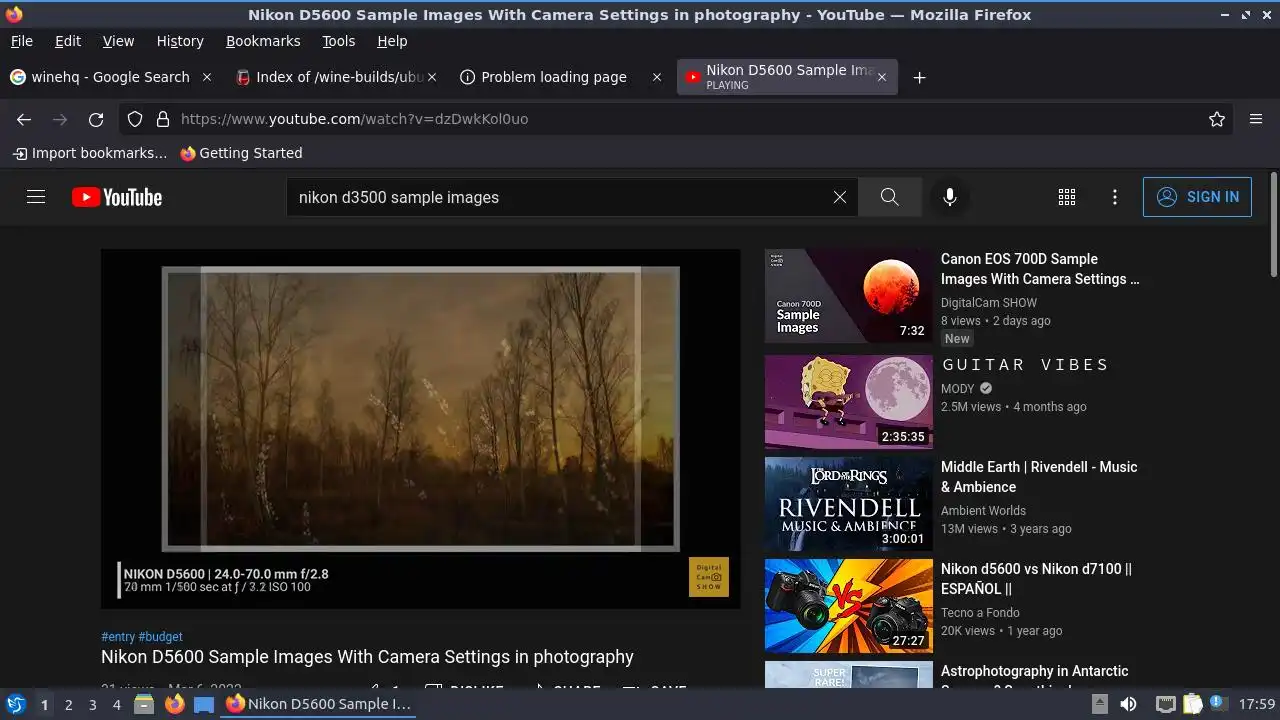
Task: Open the YouTube guide hamburger menu
Action: 36,197
